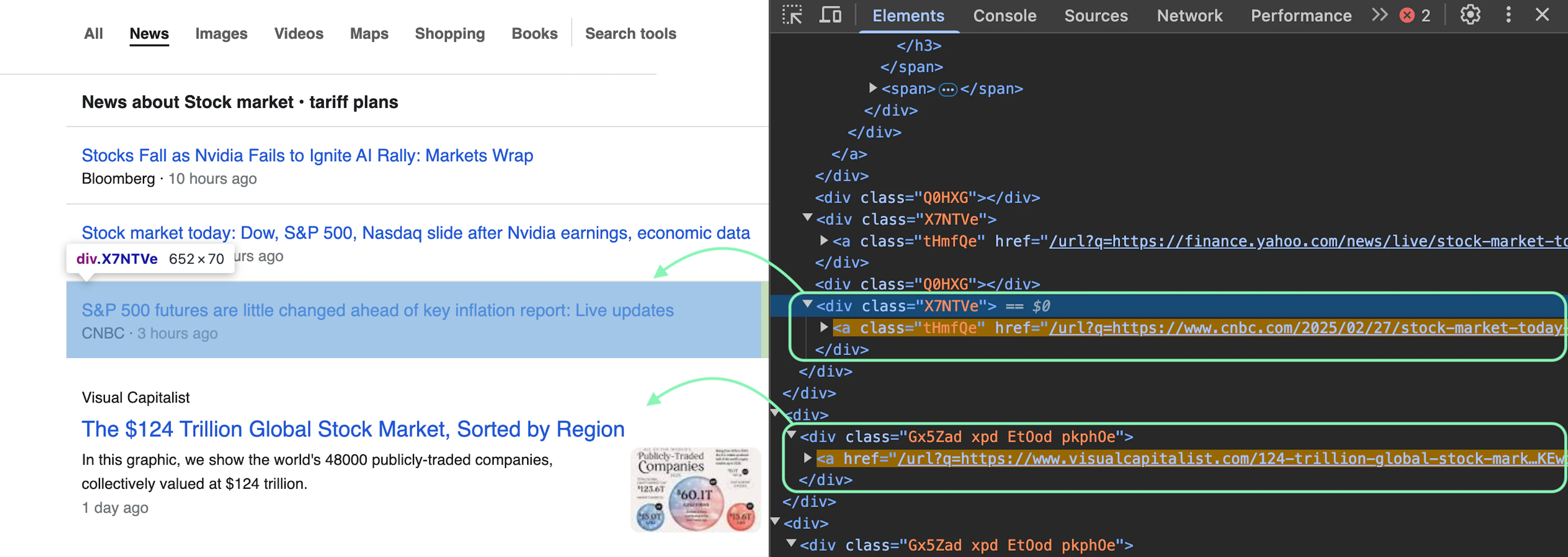The width and height of the screenshot is (1568, 557).
Task: Toggle the device toolbar icon
Action: [x=830, y=15]
